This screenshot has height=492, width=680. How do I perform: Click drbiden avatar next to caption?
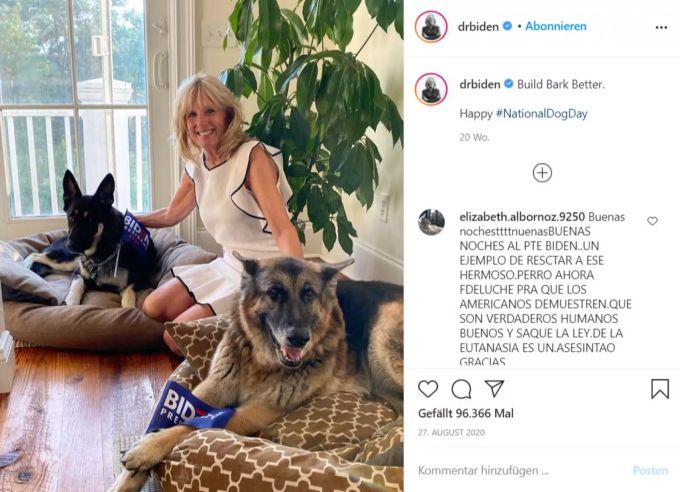point(431,89)
